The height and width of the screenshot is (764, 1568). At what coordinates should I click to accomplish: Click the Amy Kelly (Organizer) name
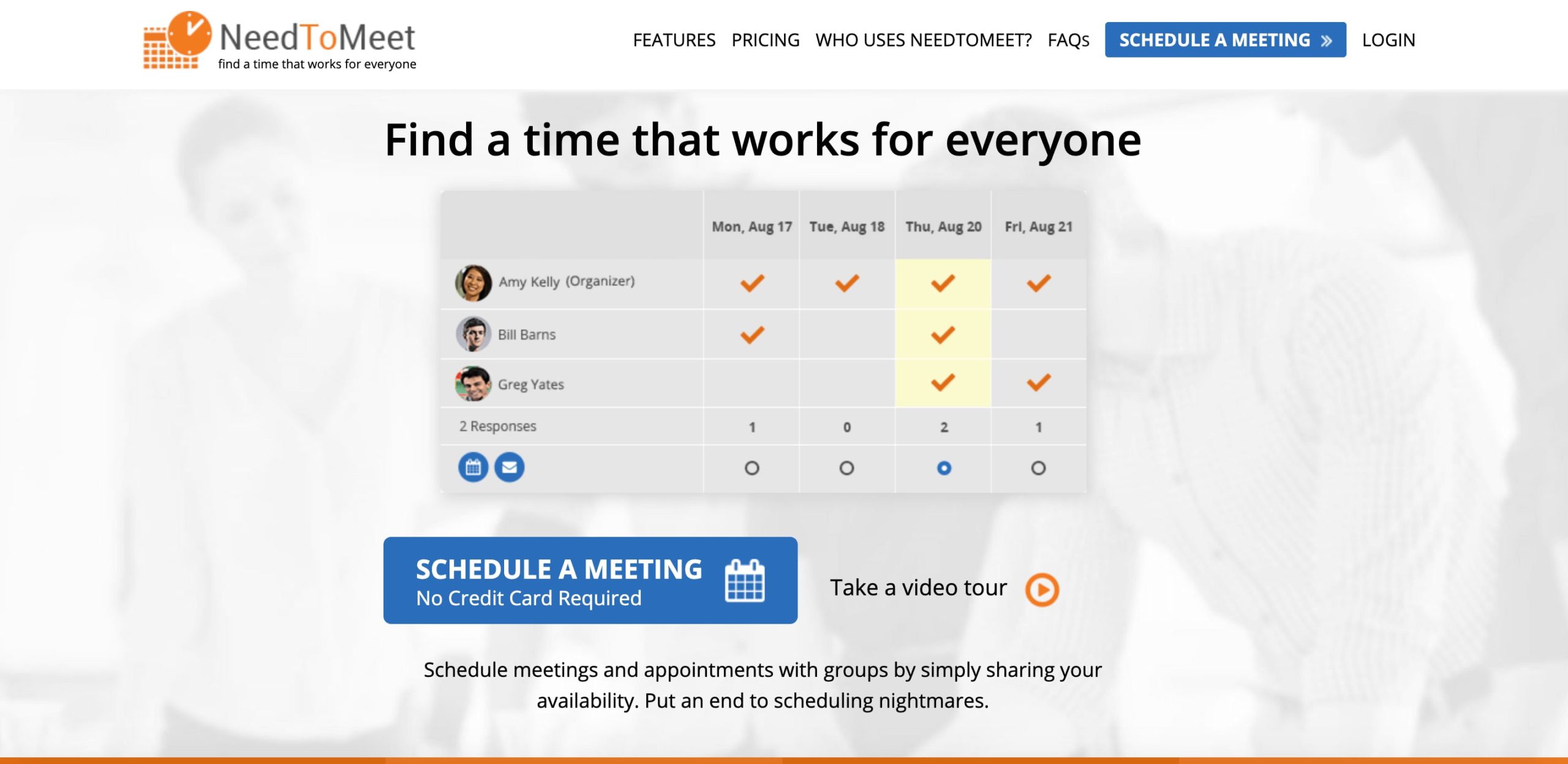(x=567, y=281)
